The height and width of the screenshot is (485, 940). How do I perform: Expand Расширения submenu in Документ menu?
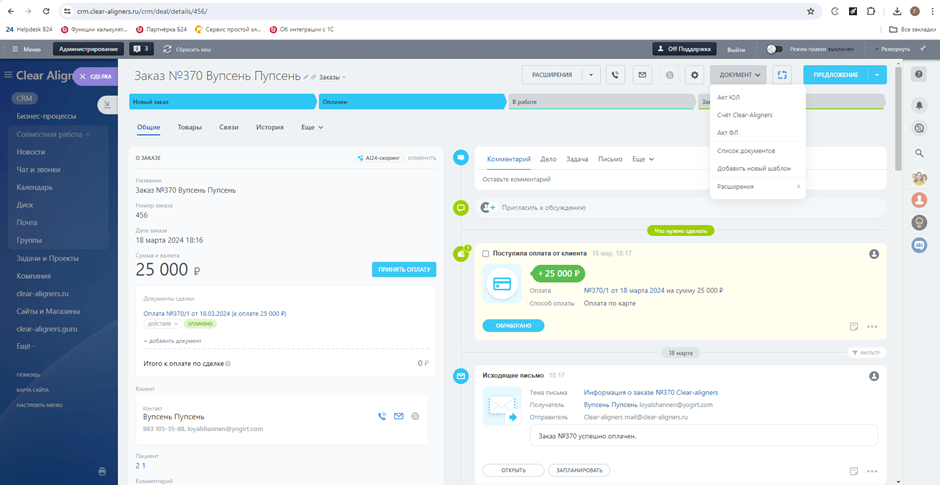point(758,186)
